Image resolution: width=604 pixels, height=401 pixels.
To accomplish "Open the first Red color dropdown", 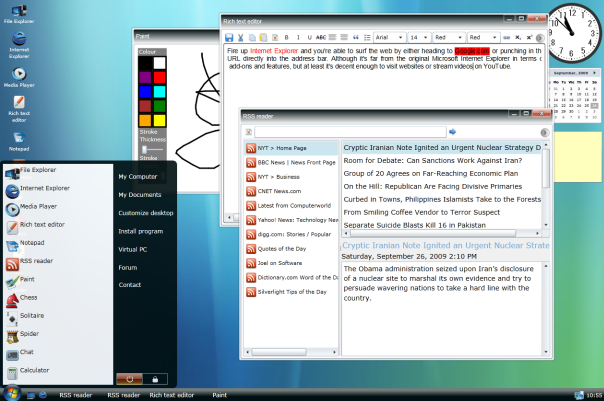I will (449, 37).
